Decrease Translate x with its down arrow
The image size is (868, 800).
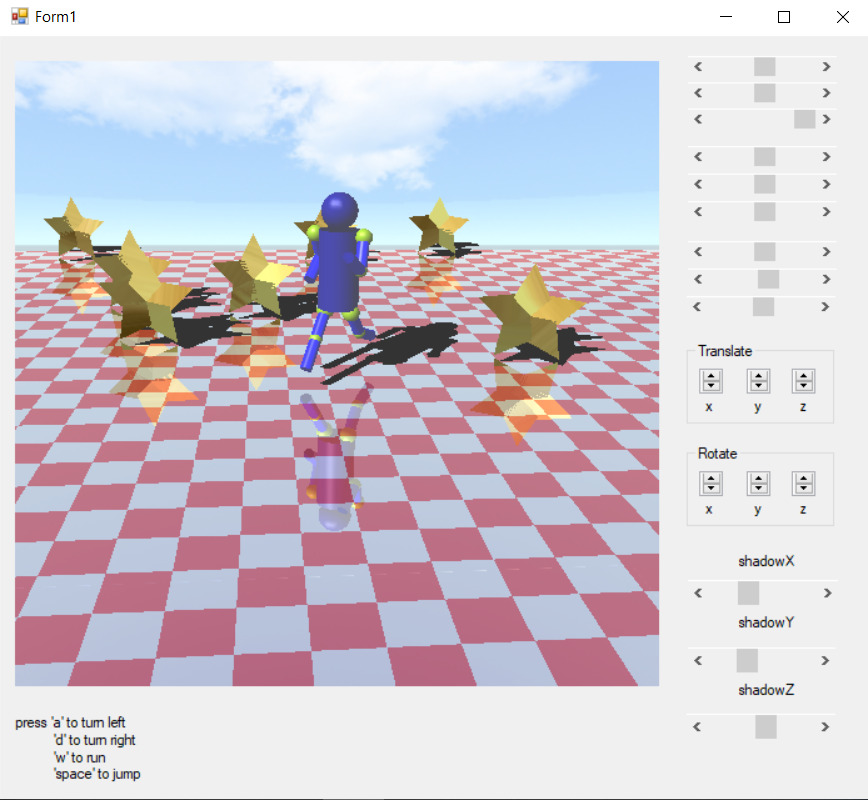(711, 386)
